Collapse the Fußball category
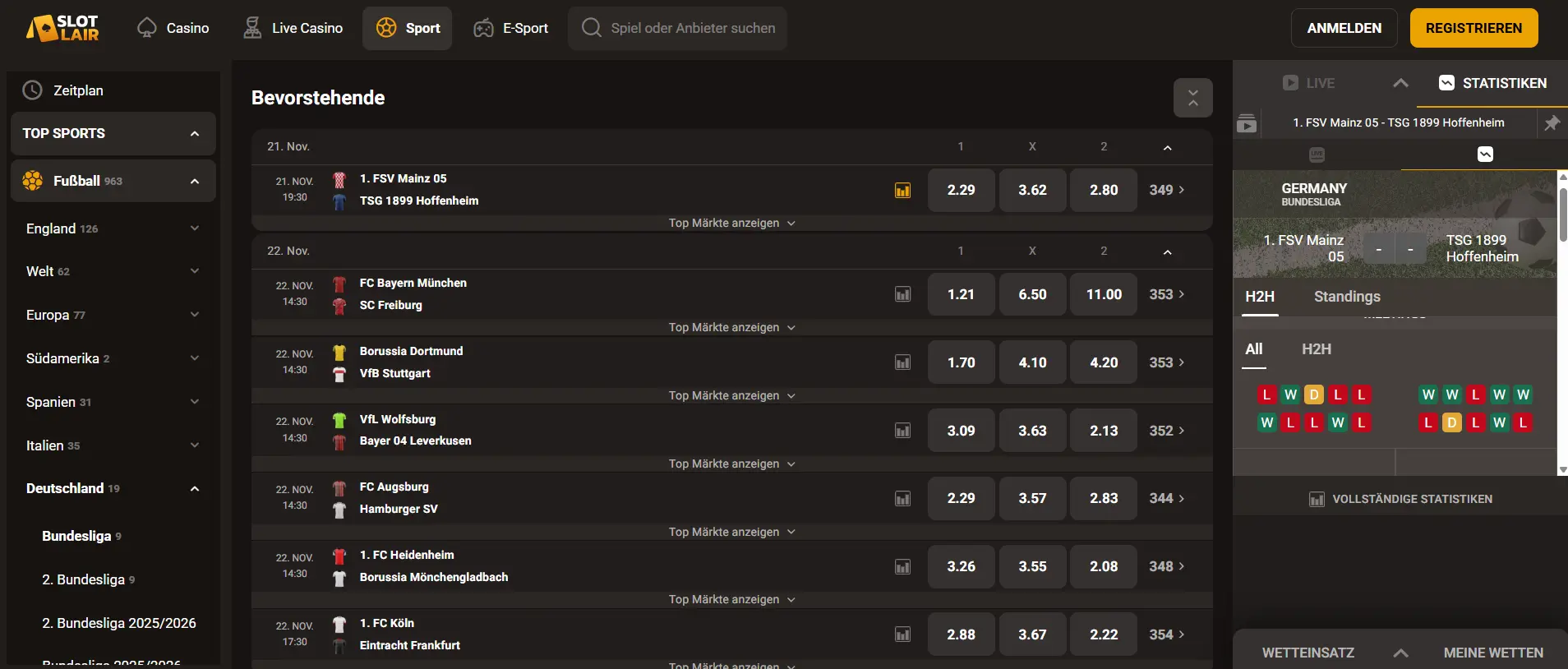This screenshot has height=669, width=1568. coord(195,182)
